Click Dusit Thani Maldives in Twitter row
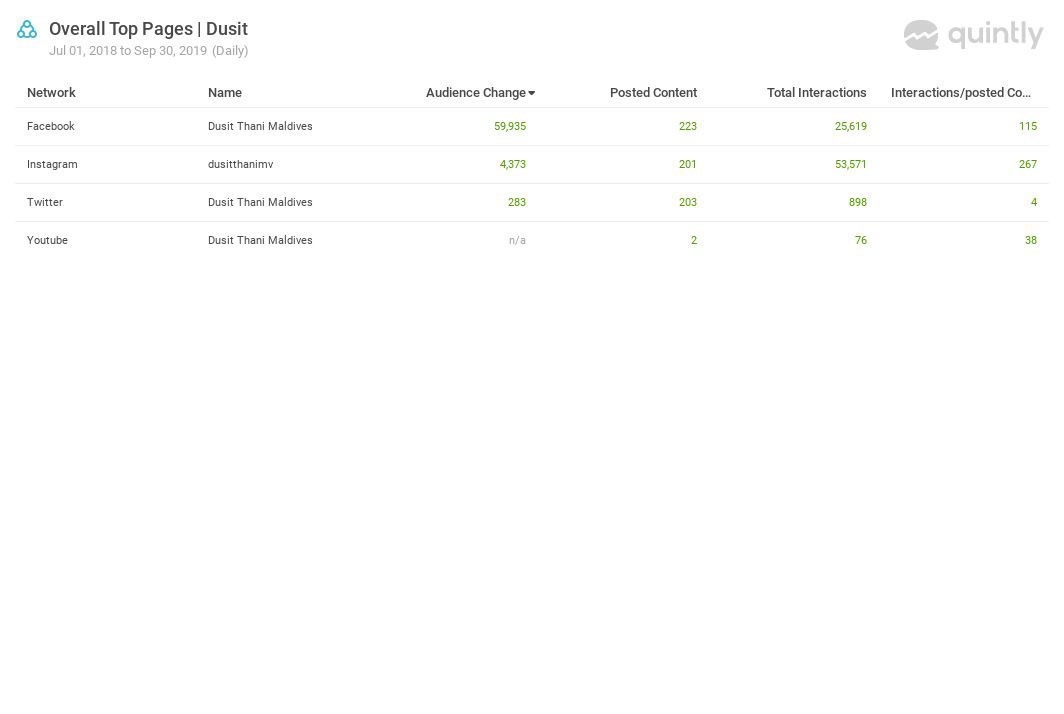The height and width of the screenshot is (714, 1064). tap(260, 202)
